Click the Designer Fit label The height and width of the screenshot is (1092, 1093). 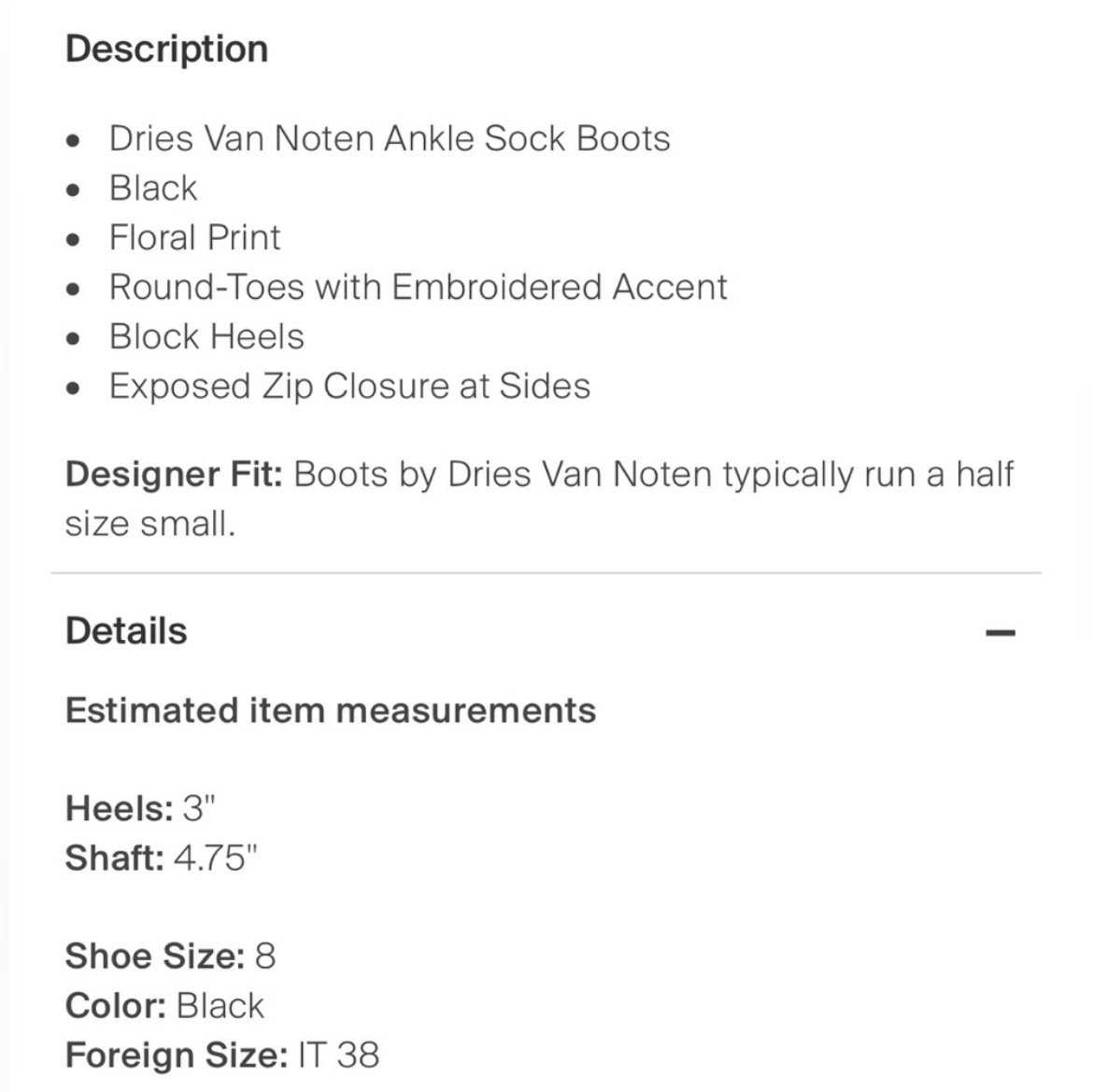click(x=174, y=475)
